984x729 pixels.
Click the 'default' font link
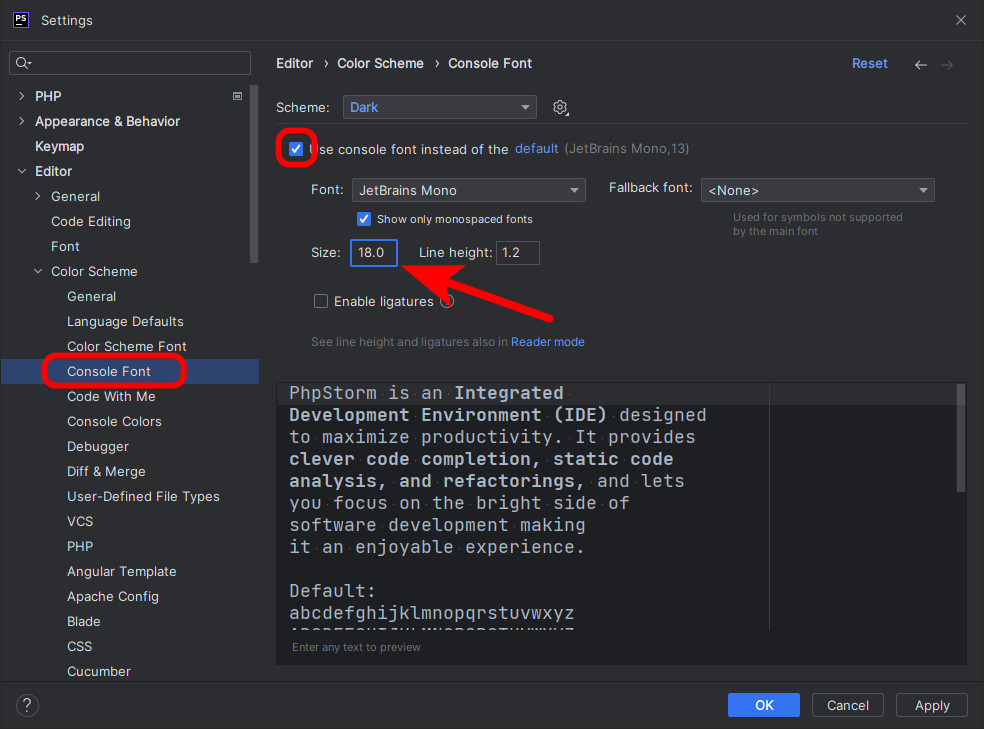(x=537, y=149)
